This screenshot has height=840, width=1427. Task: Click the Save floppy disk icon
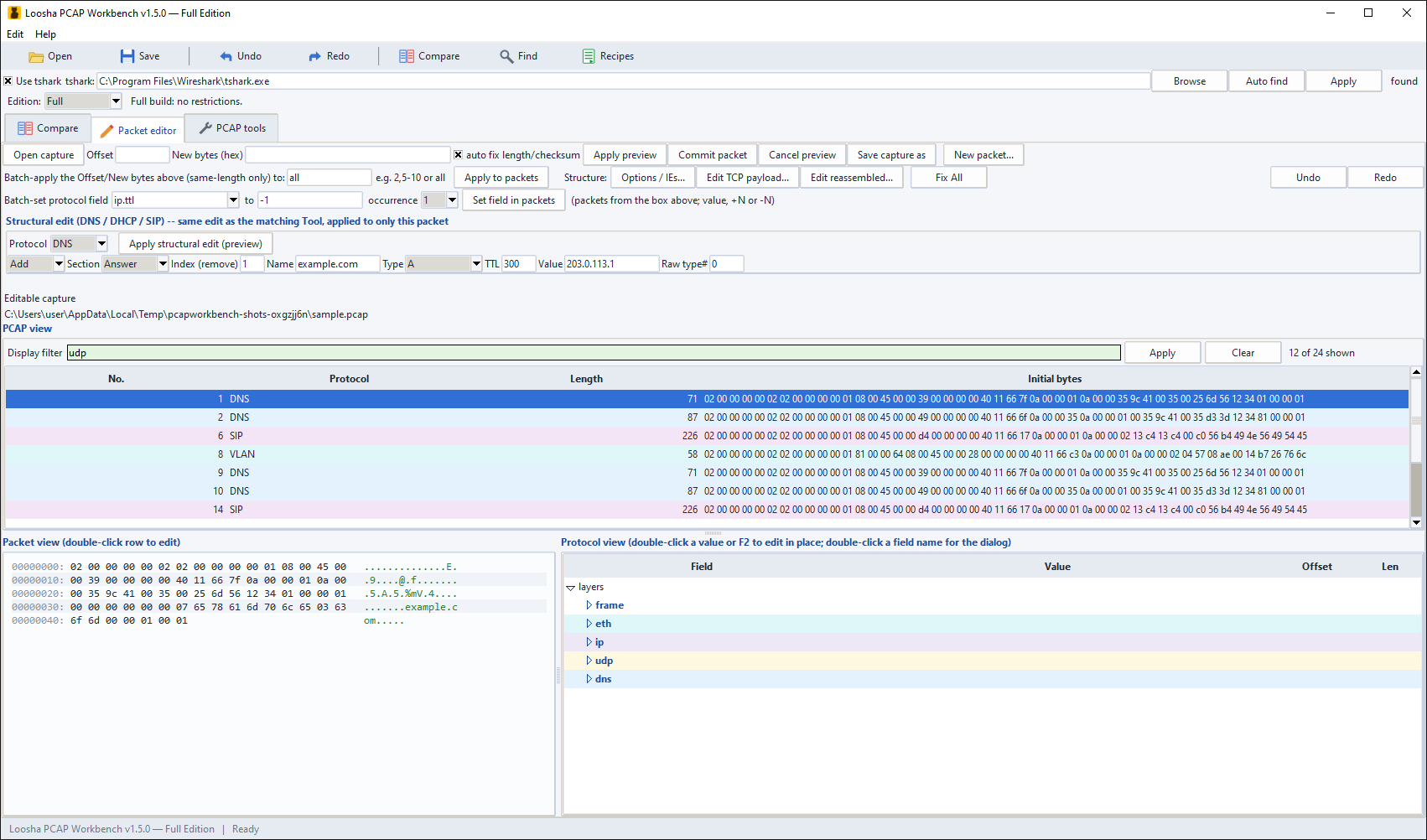click(127, 56)
